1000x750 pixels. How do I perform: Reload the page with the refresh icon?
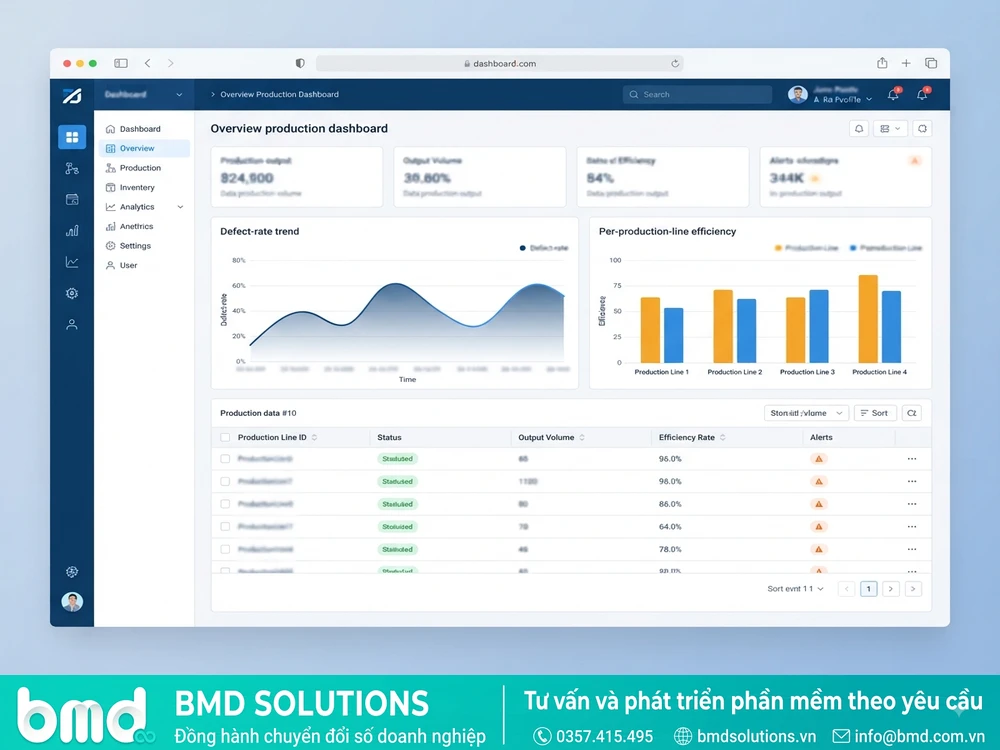[x=675, y=63]
